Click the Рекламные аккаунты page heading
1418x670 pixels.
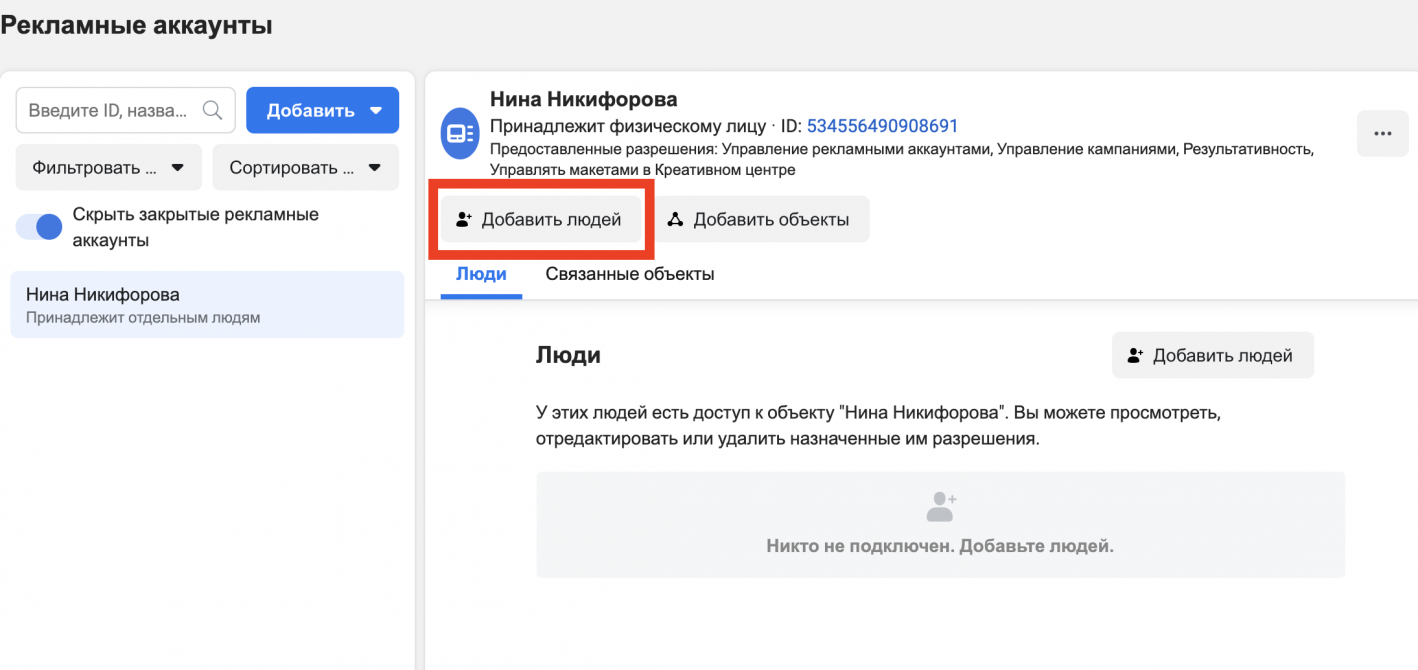pyautogui.click(x=137, y=25)
